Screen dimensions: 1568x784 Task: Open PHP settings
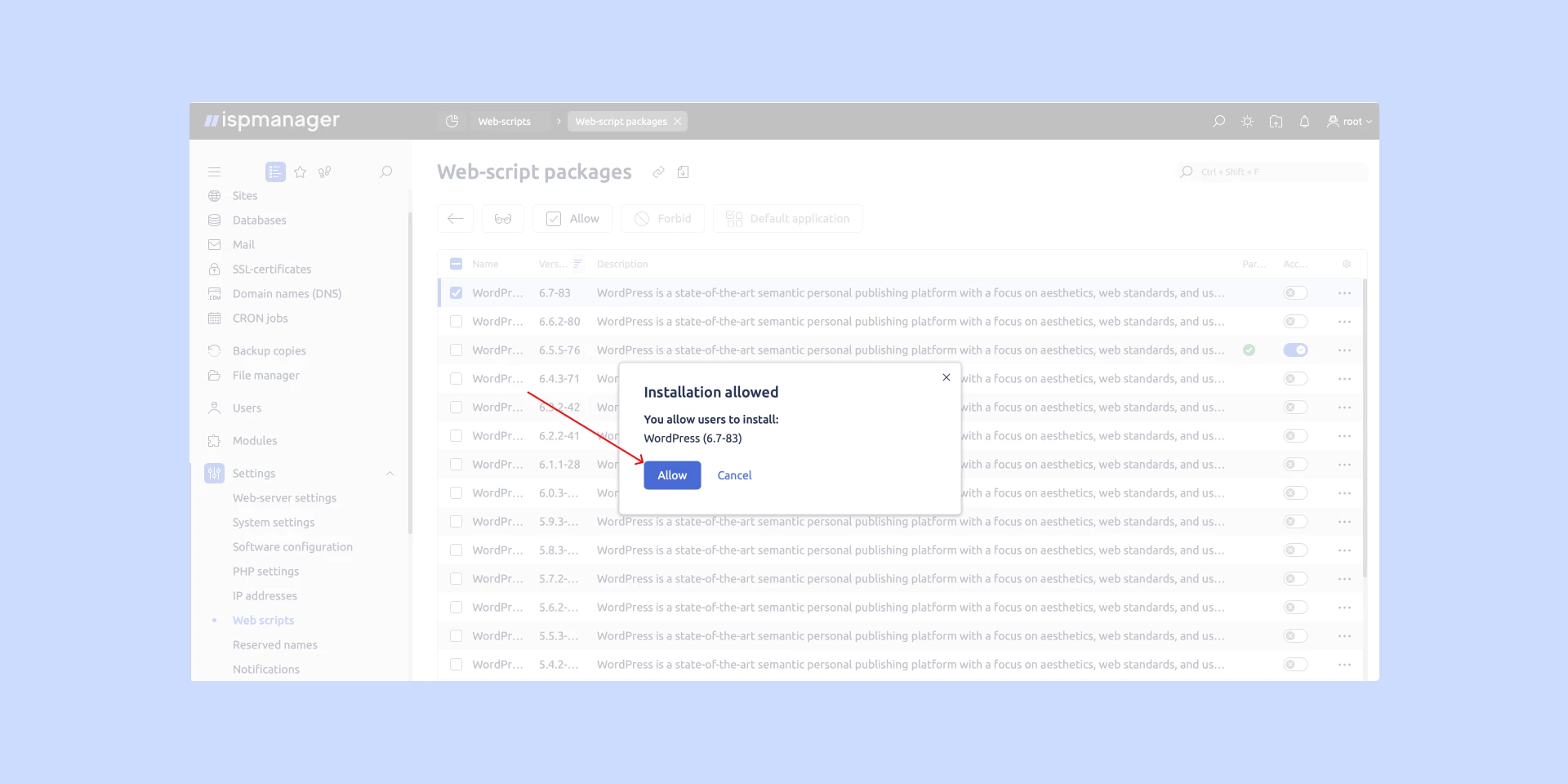point(265,572)
